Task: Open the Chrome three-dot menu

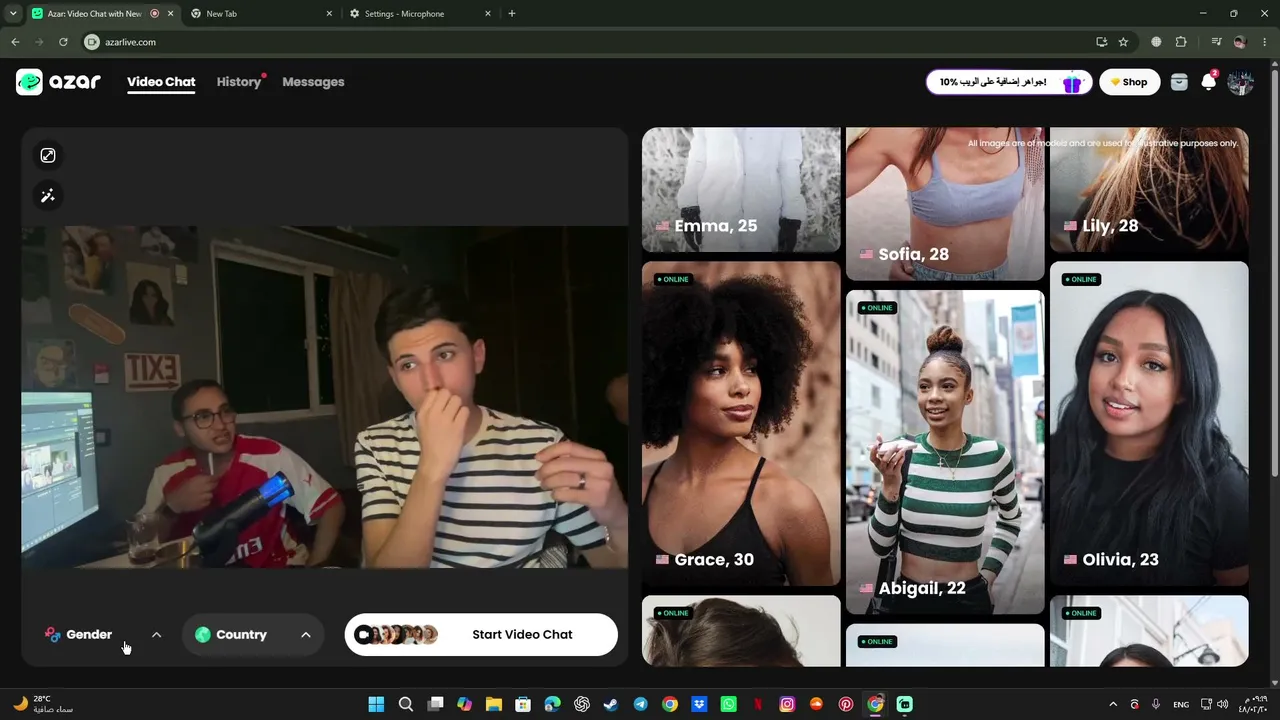Action: coord(1263,42)
